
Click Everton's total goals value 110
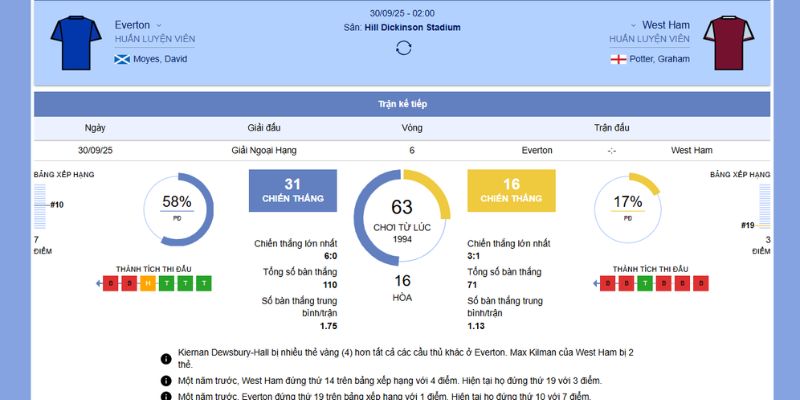click(x=330, y=285)
